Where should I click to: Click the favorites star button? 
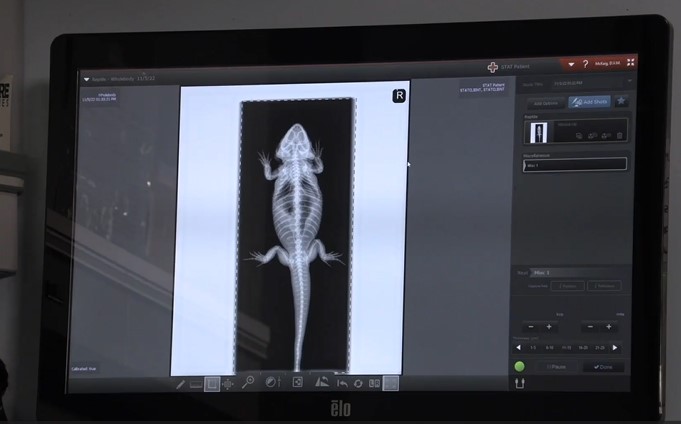[621, 101]
